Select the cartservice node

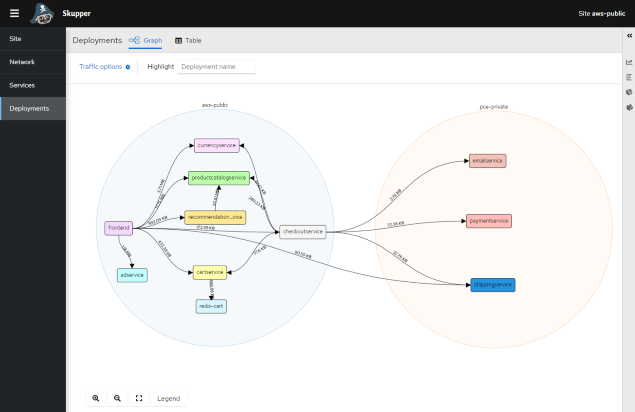pyautogui.click(x=210, y=273)
